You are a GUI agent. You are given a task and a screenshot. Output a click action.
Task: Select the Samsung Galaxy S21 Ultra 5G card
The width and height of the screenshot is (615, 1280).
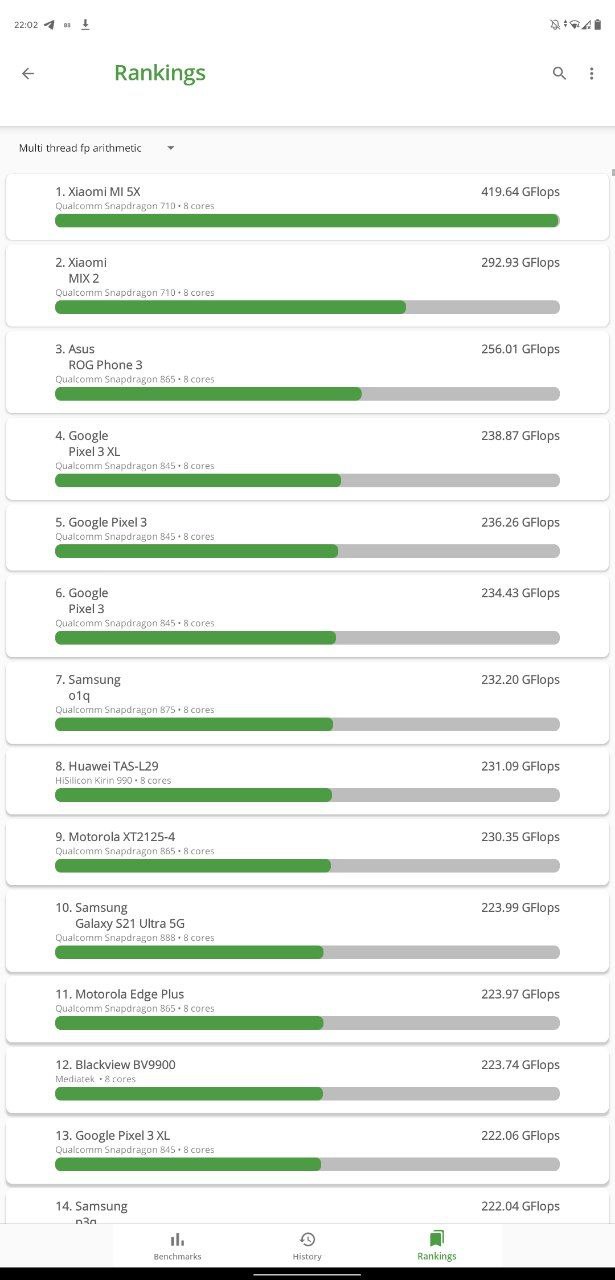click(x=307, y=930)
